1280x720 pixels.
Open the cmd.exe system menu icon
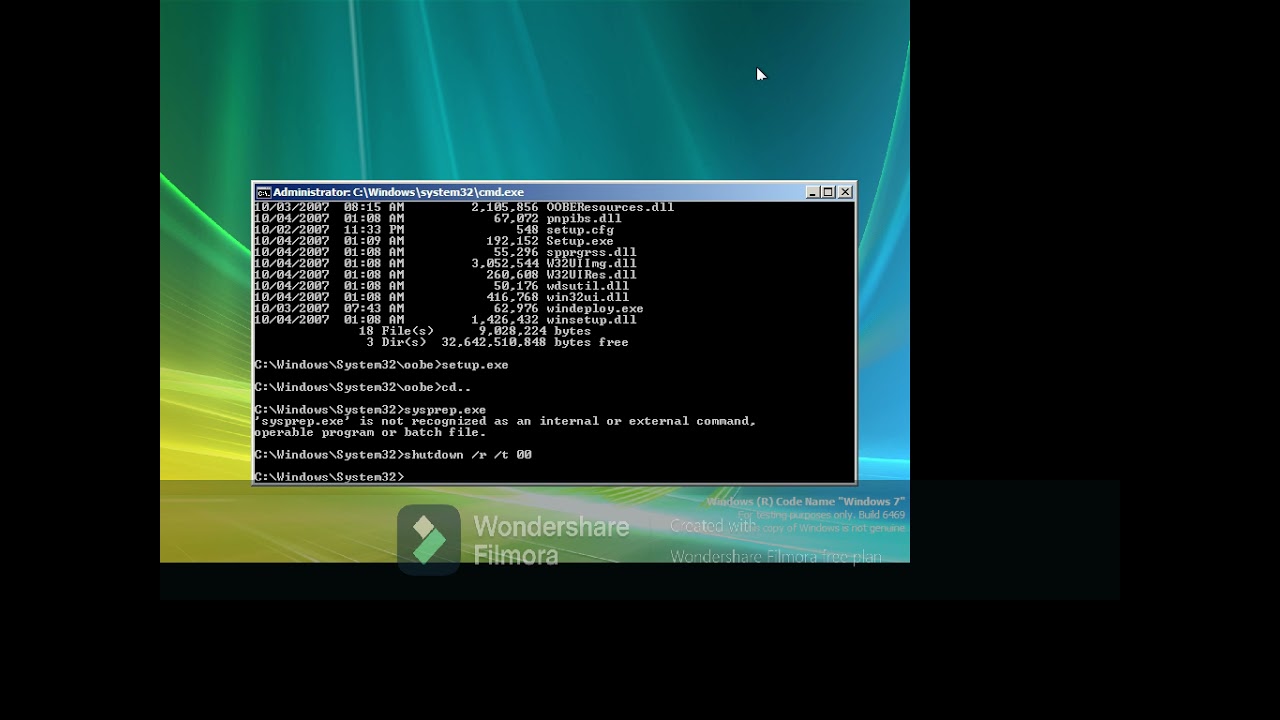click(263, 192)
